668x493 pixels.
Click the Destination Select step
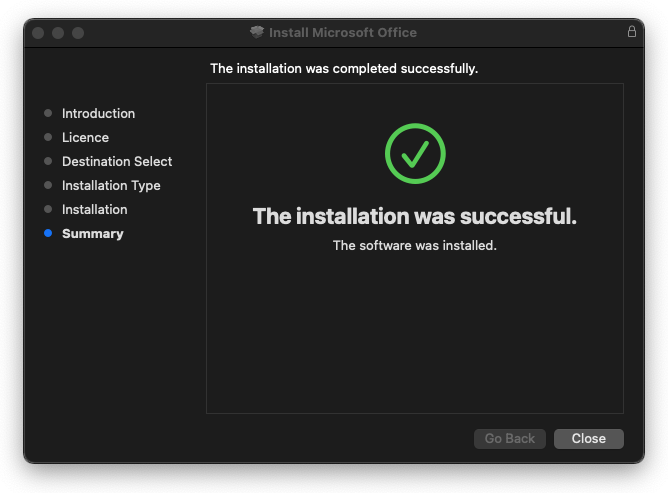coord(117,162)
